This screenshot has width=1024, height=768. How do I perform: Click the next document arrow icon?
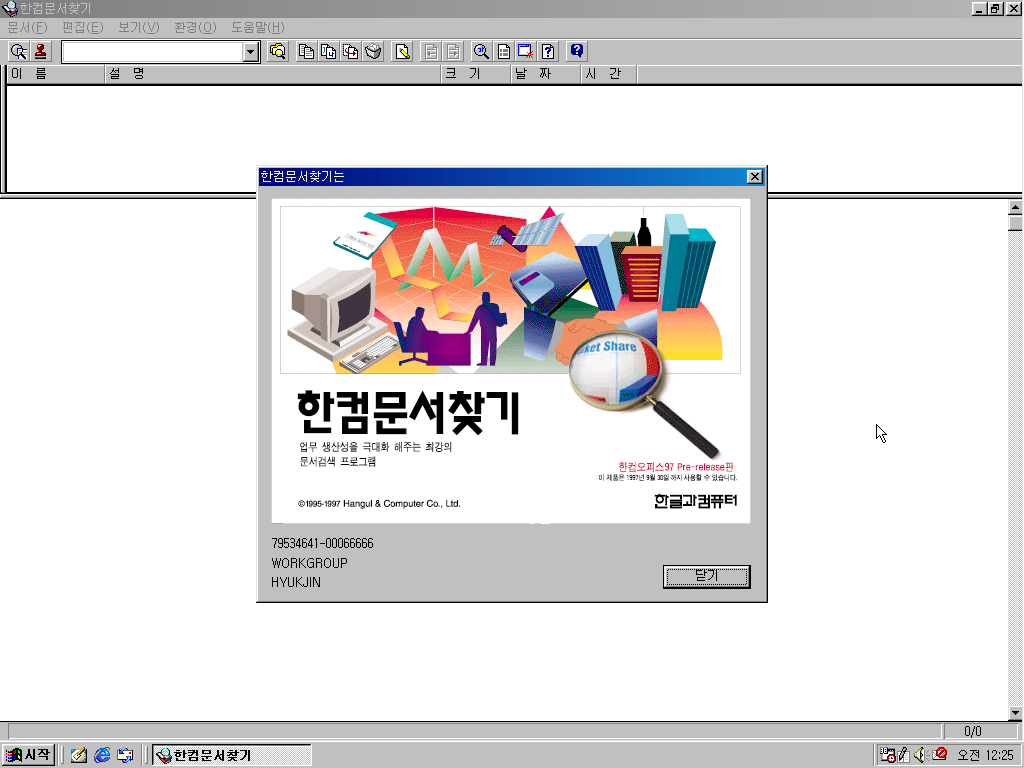pos(453,52)
